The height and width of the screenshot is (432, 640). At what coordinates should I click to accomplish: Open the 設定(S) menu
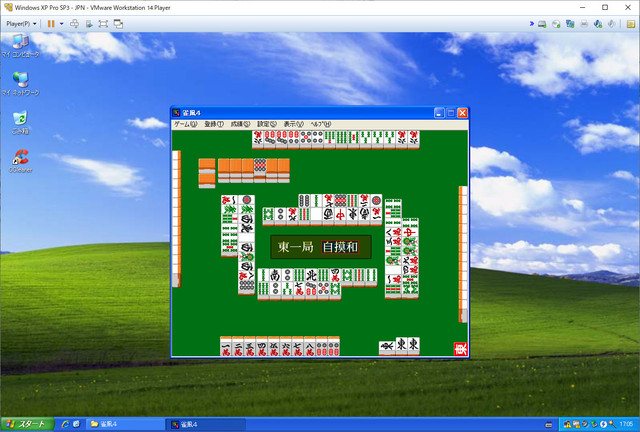pos(267,124)
